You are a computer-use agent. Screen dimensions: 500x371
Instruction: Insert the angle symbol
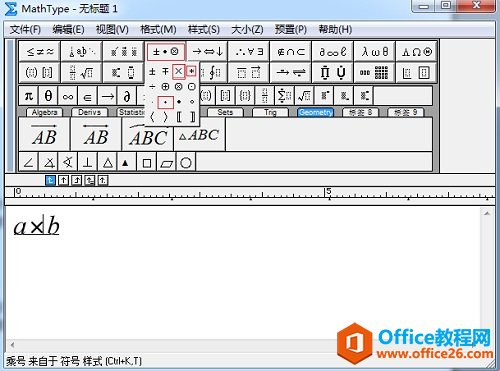(x=29, y=162)
